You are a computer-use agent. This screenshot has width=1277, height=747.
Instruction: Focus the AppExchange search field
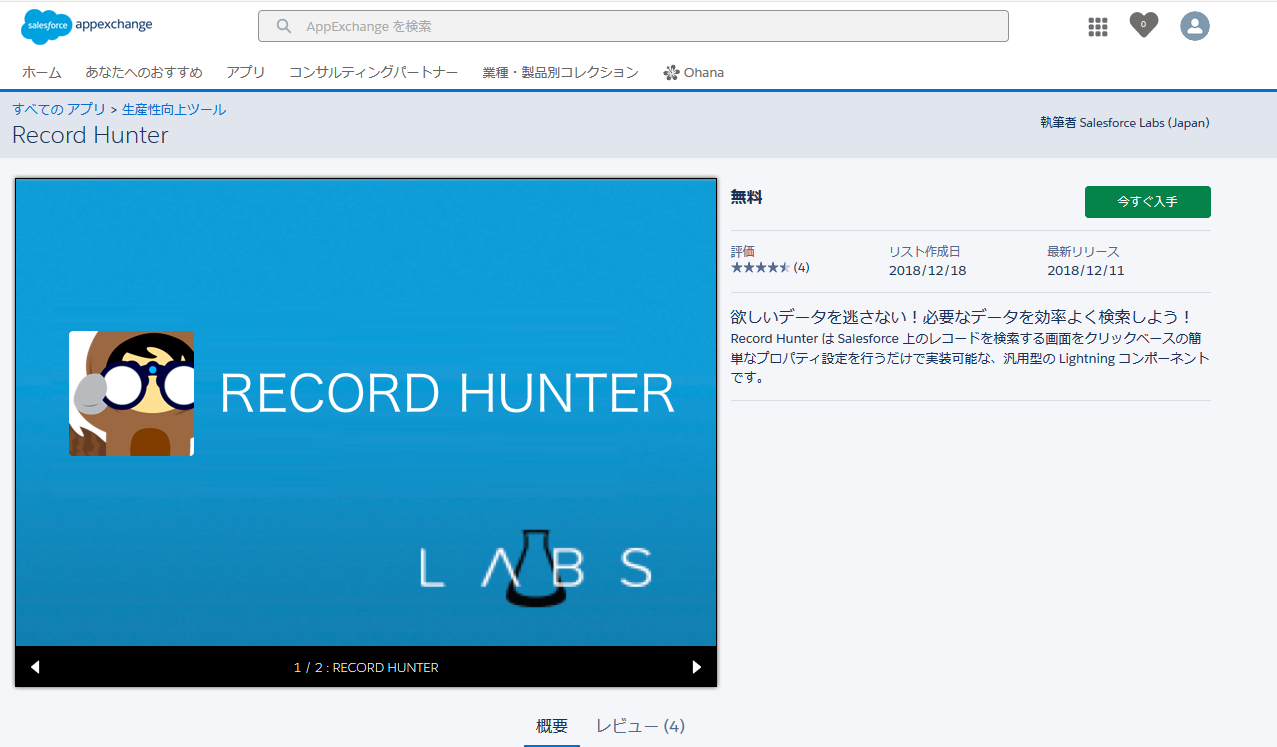point(633,26)
